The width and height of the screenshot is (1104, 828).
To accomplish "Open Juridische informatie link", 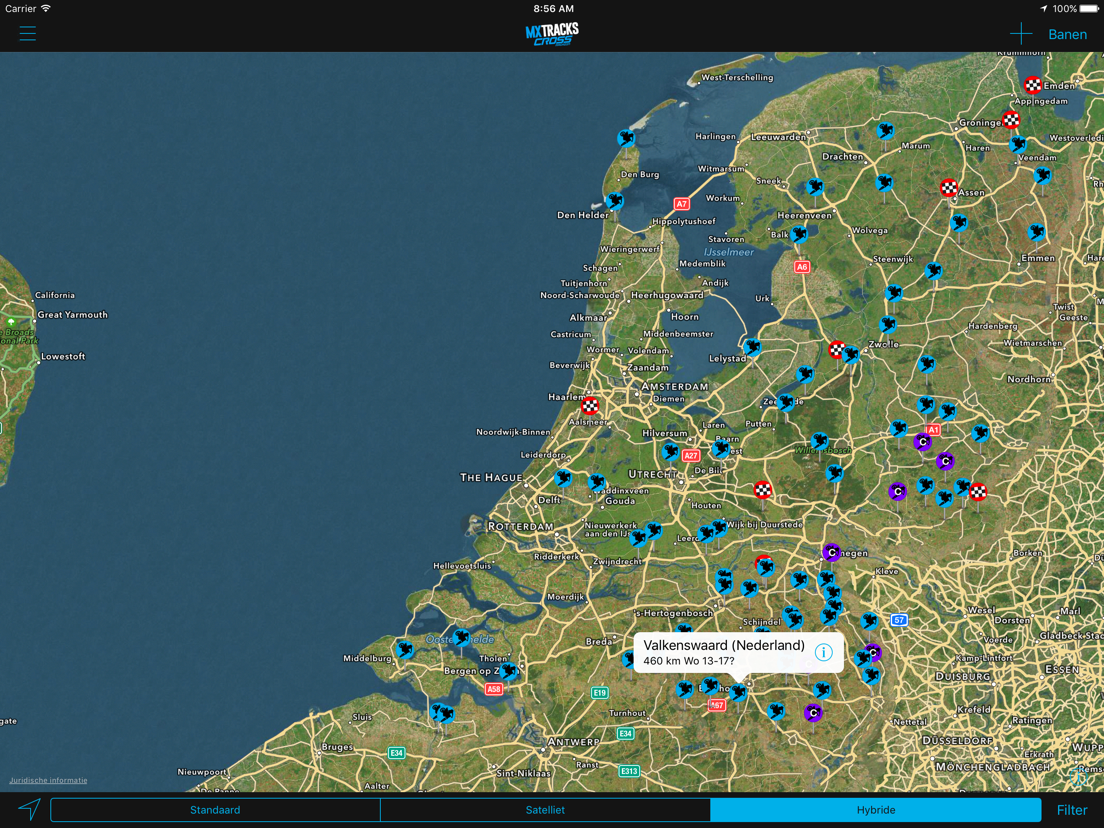I will coord(48,780).
